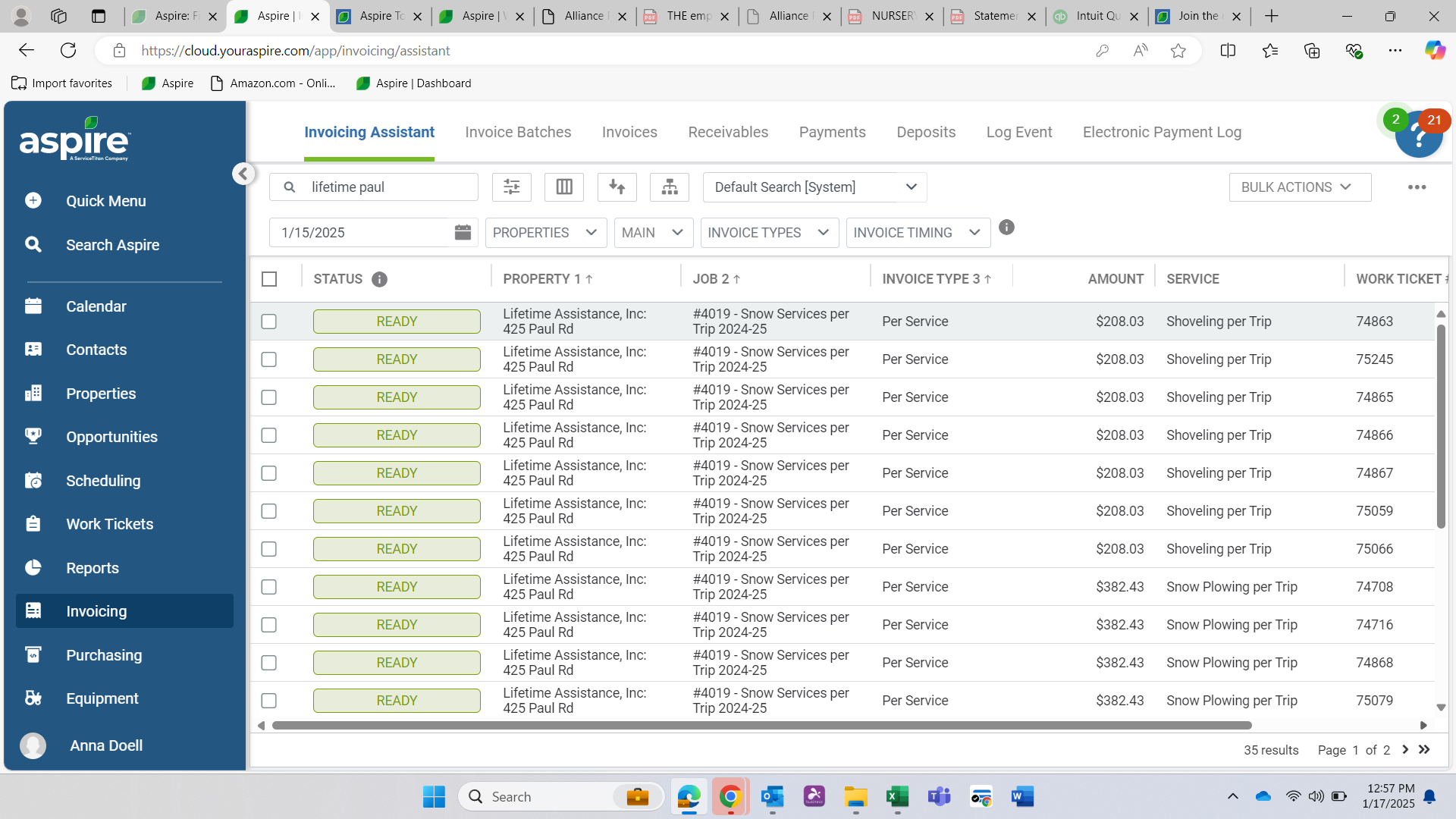Check the row for work ticket 75245
Image resolution: width=1456 pixels, height=819 pixels.
tap(269, 359)
